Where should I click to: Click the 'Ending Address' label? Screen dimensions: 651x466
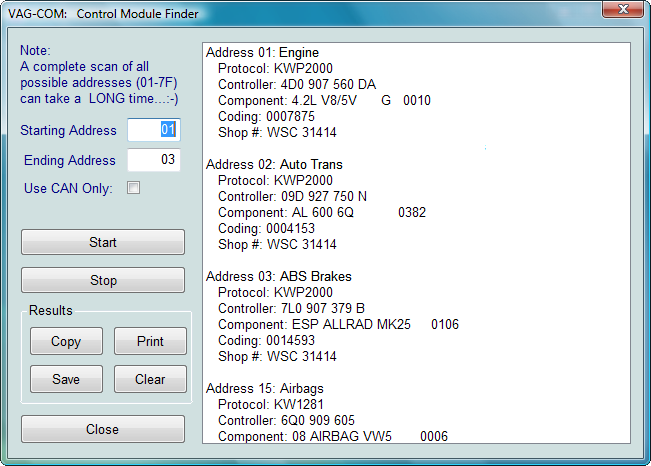[69, 160]
